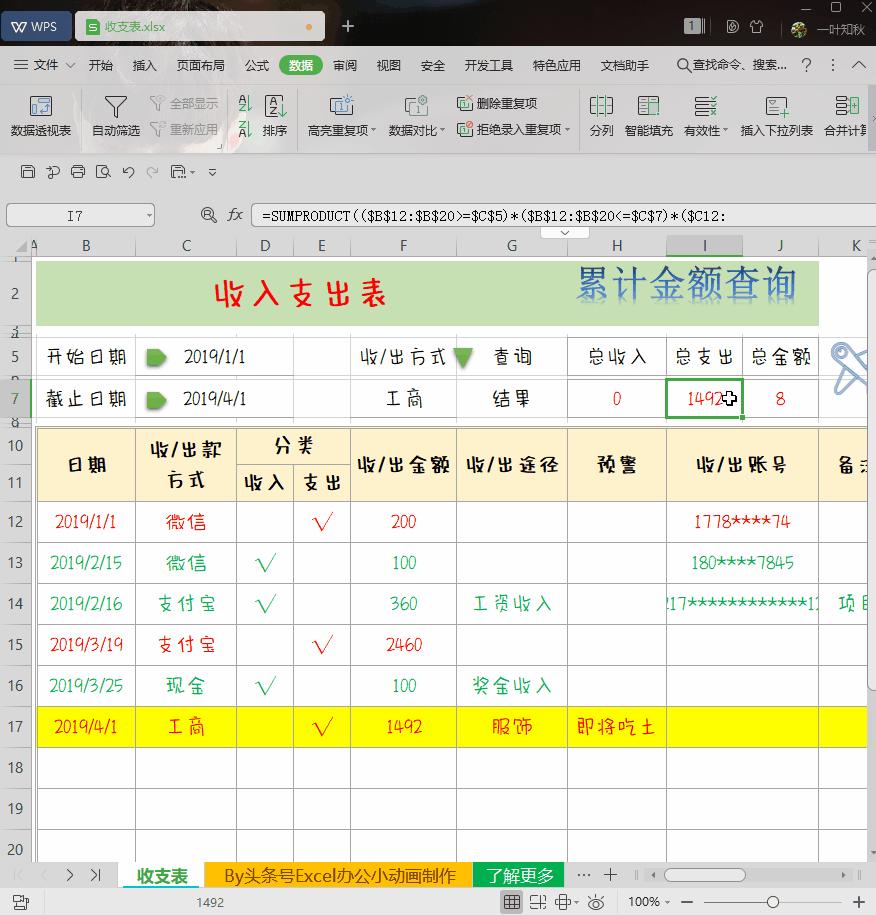Open the green filter arrow beside 收/出方式
Viewport: 876px width, 915px height.
(x=462, y=356)
